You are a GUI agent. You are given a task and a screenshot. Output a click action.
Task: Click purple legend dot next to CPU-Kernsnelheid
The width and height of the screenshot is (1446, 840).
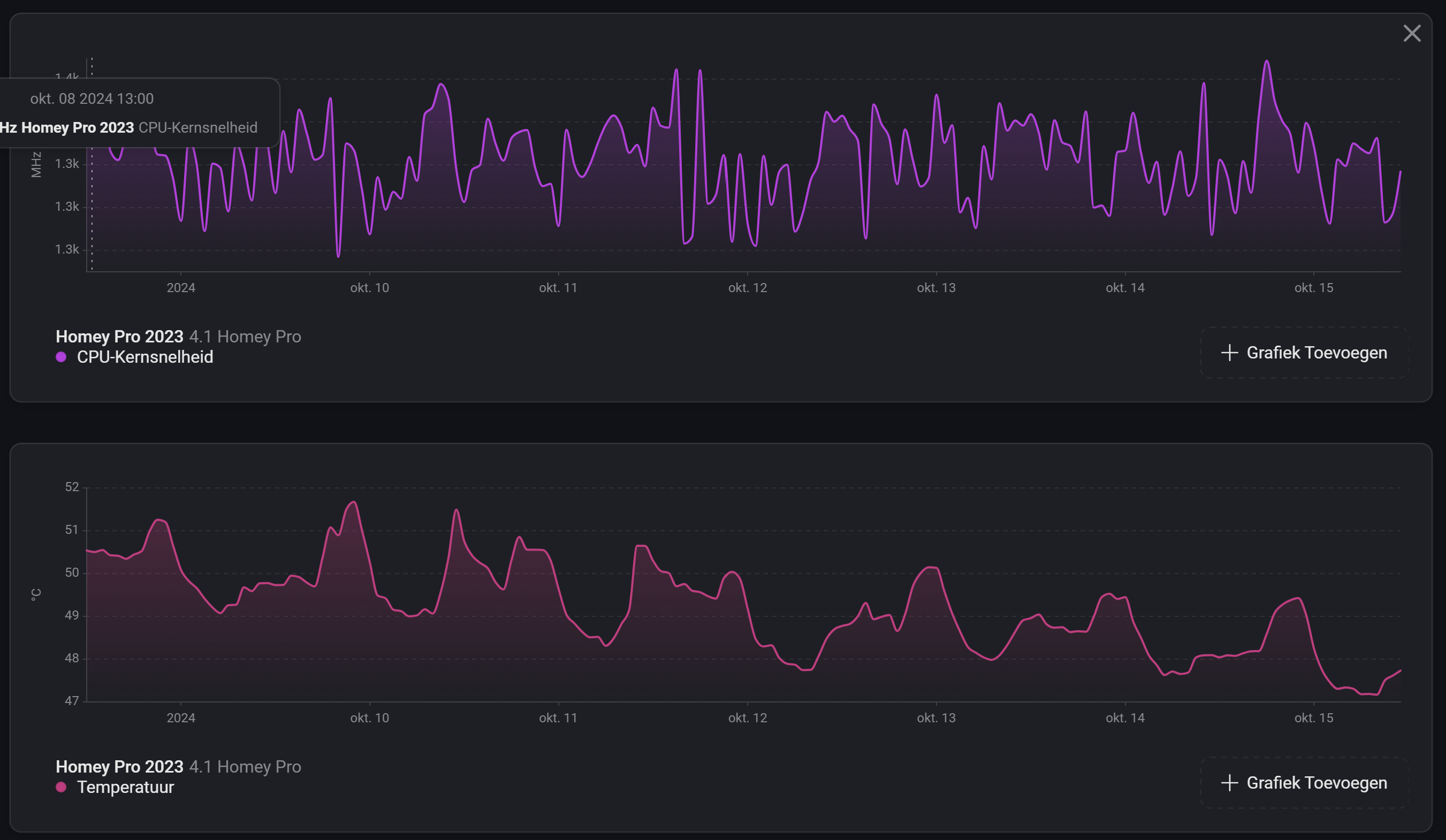click(61, 357)
